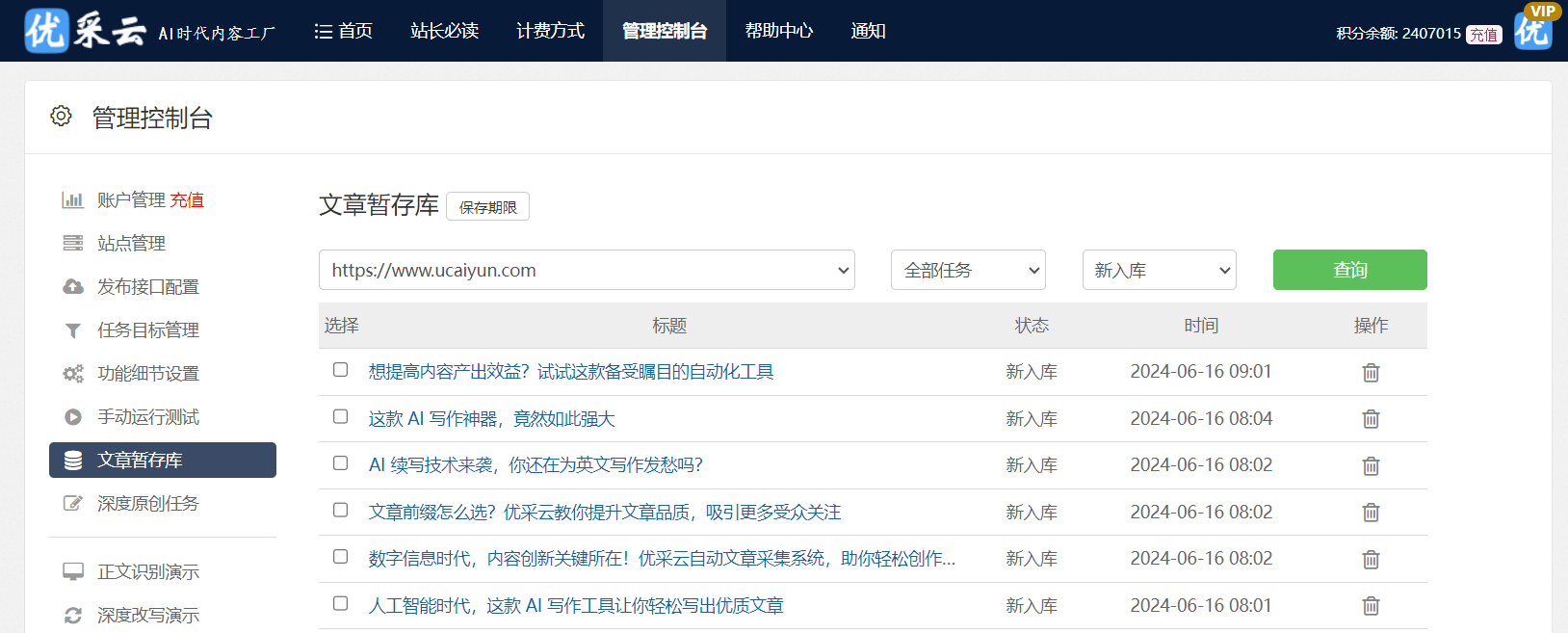Screen dimensions: 1568x633
Task: Open 发布接口配置 via cloud upload icon
Action: (73, 287)
